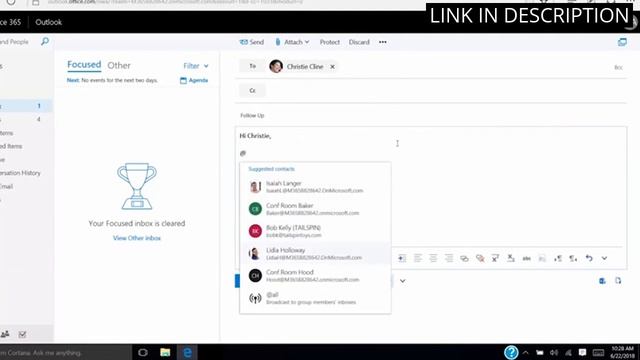Viewport: 640px width, 360px height.
Task: Click the insert hyperlink icon
Action: click(464, 258)
